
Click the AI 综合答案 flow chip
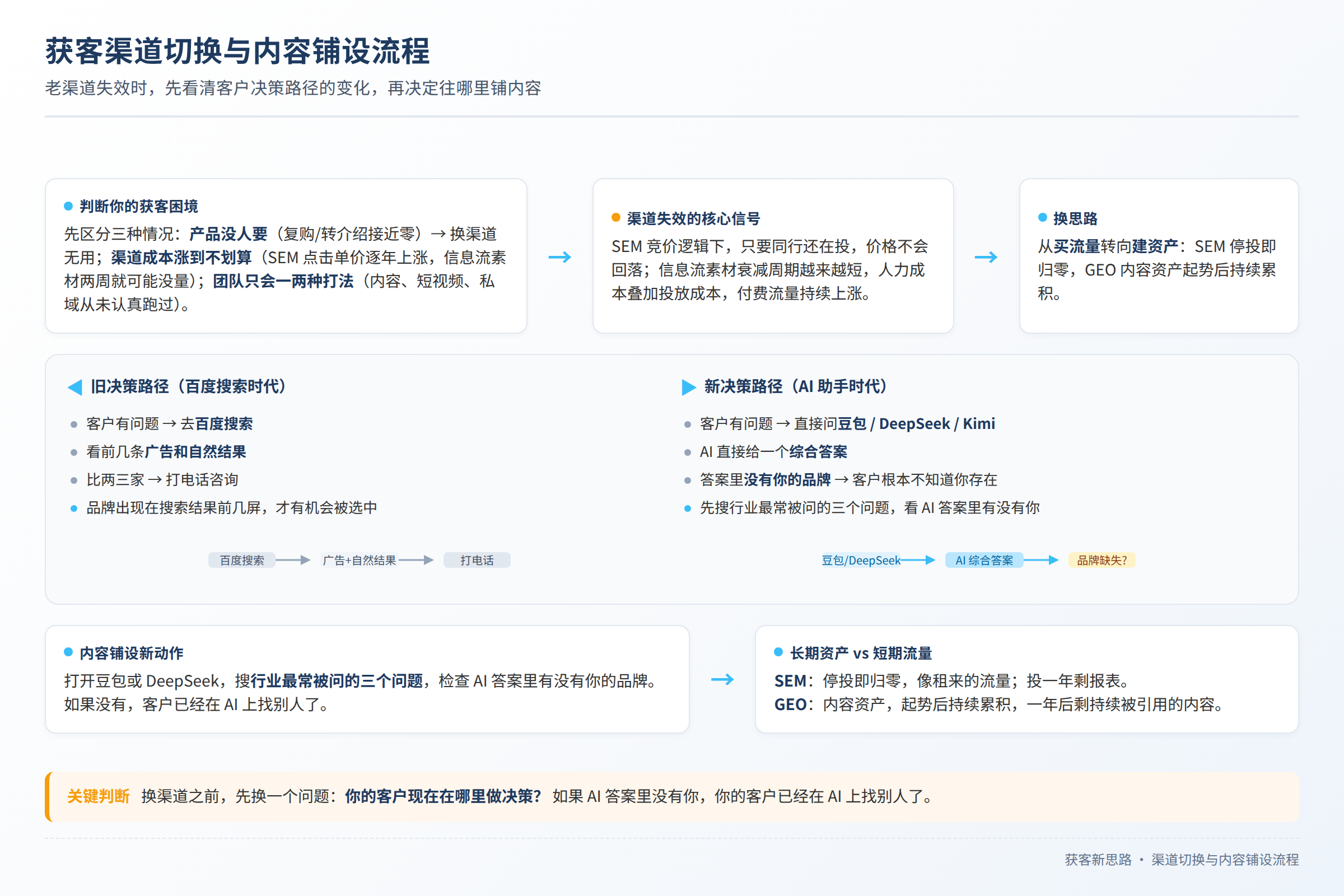click(x=984, y=560)
